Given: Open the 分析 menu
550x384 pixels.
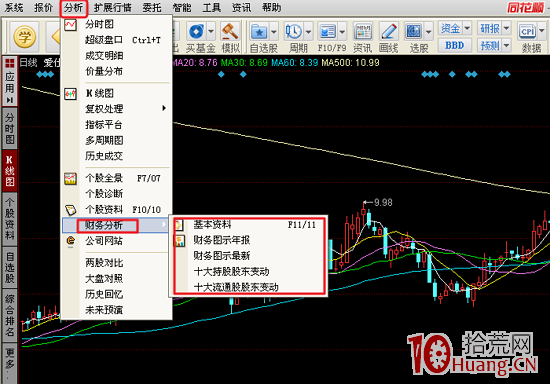Looking at the screenshot, I should (x=73, y=8).
